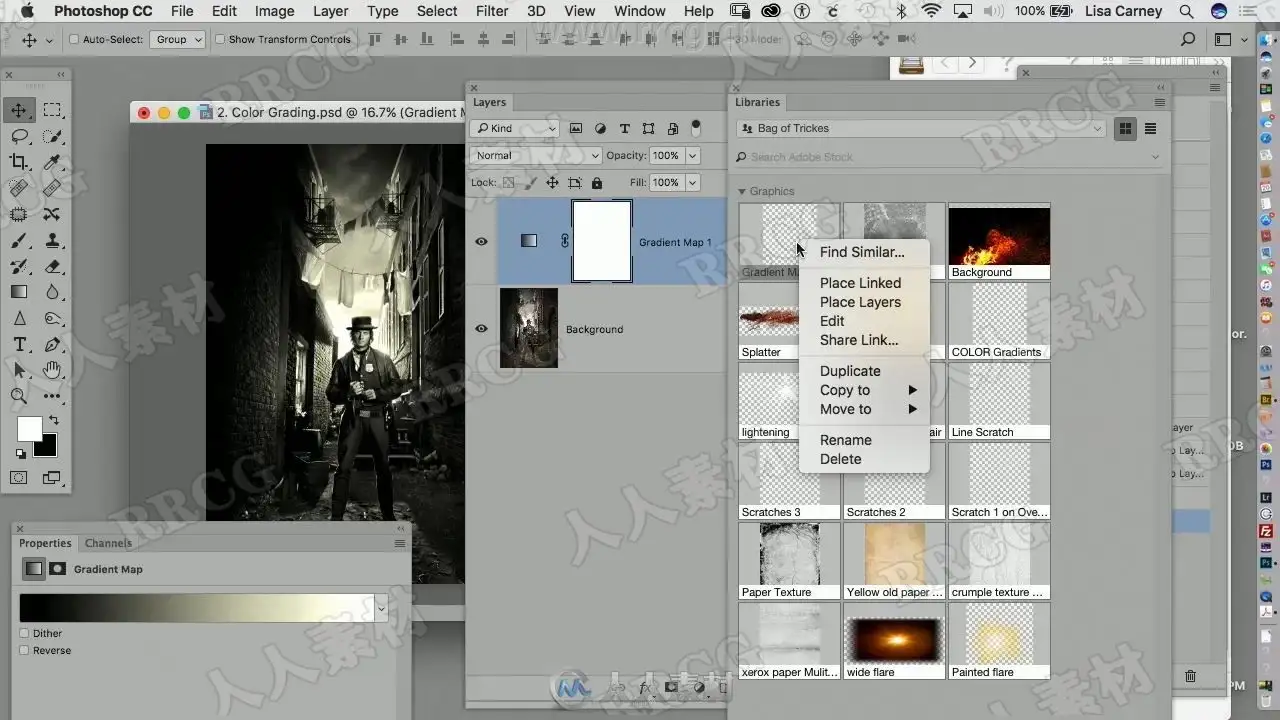Select the Type tool in toolbar
Screen dimensions: 1280x720
point(19,344)
